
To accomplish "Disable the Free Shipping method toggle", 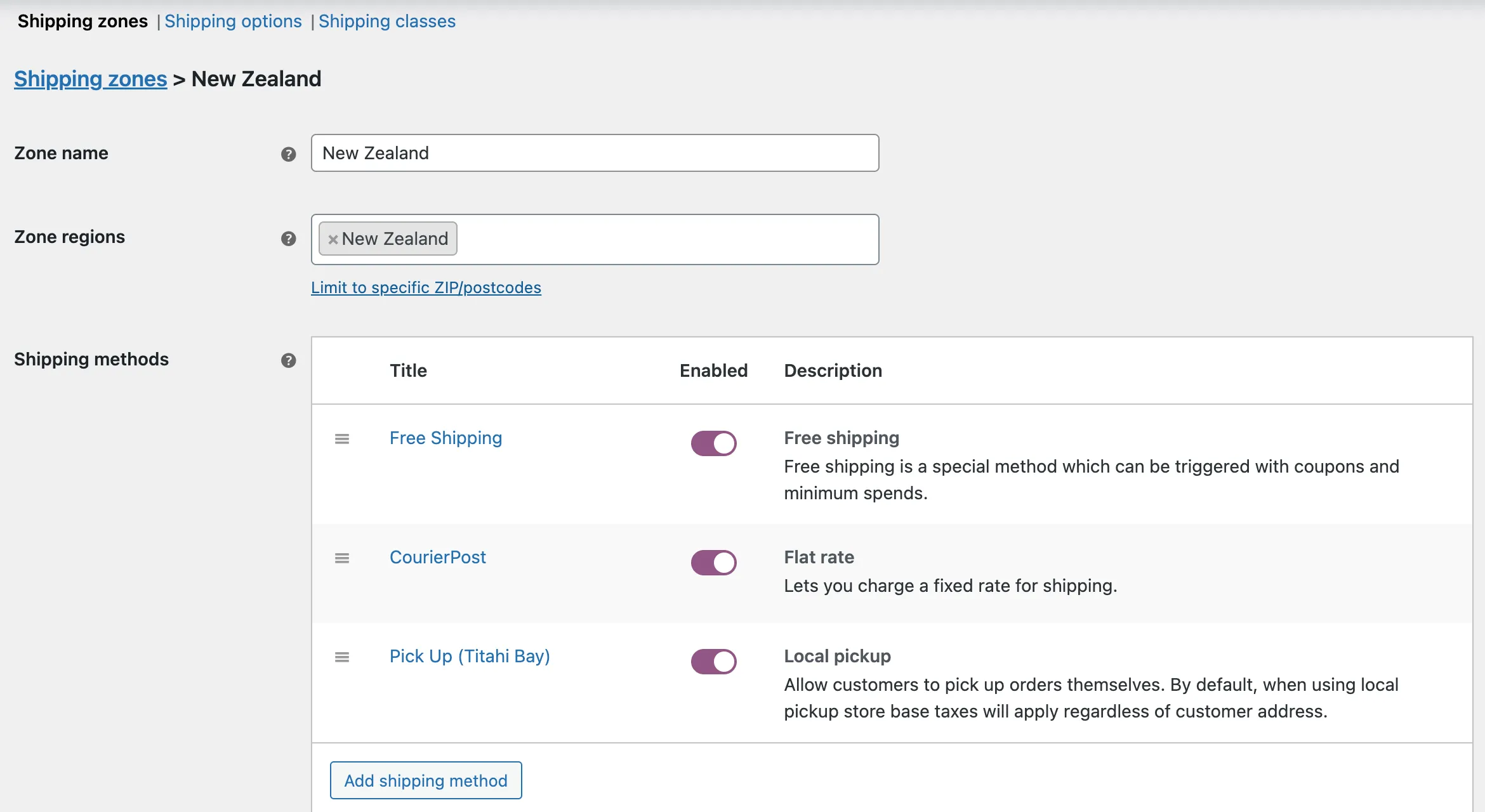I will click(713, 443).
